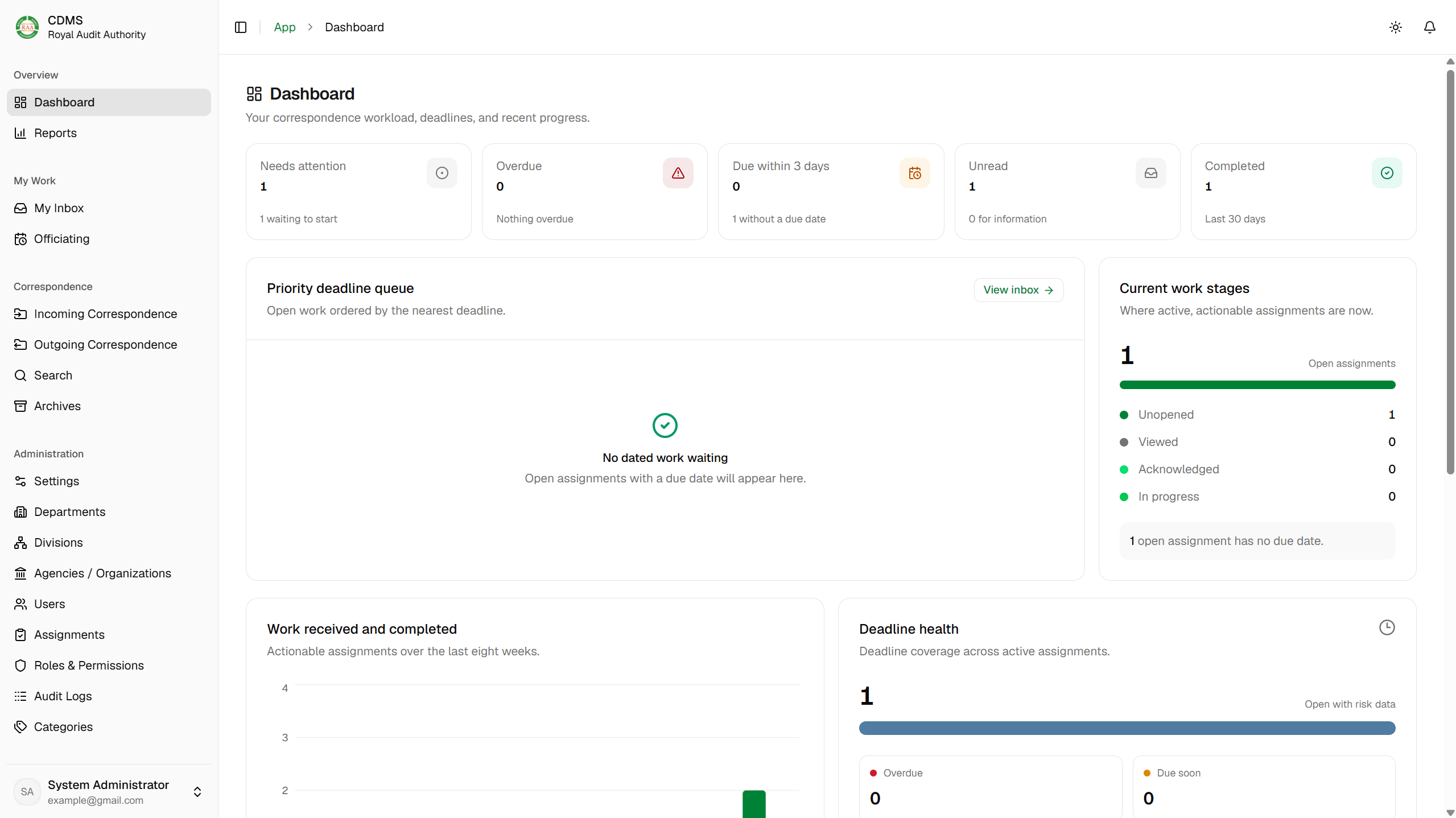Open Audit Logs
Screen dimensions: 1456x818
(109, 696)
